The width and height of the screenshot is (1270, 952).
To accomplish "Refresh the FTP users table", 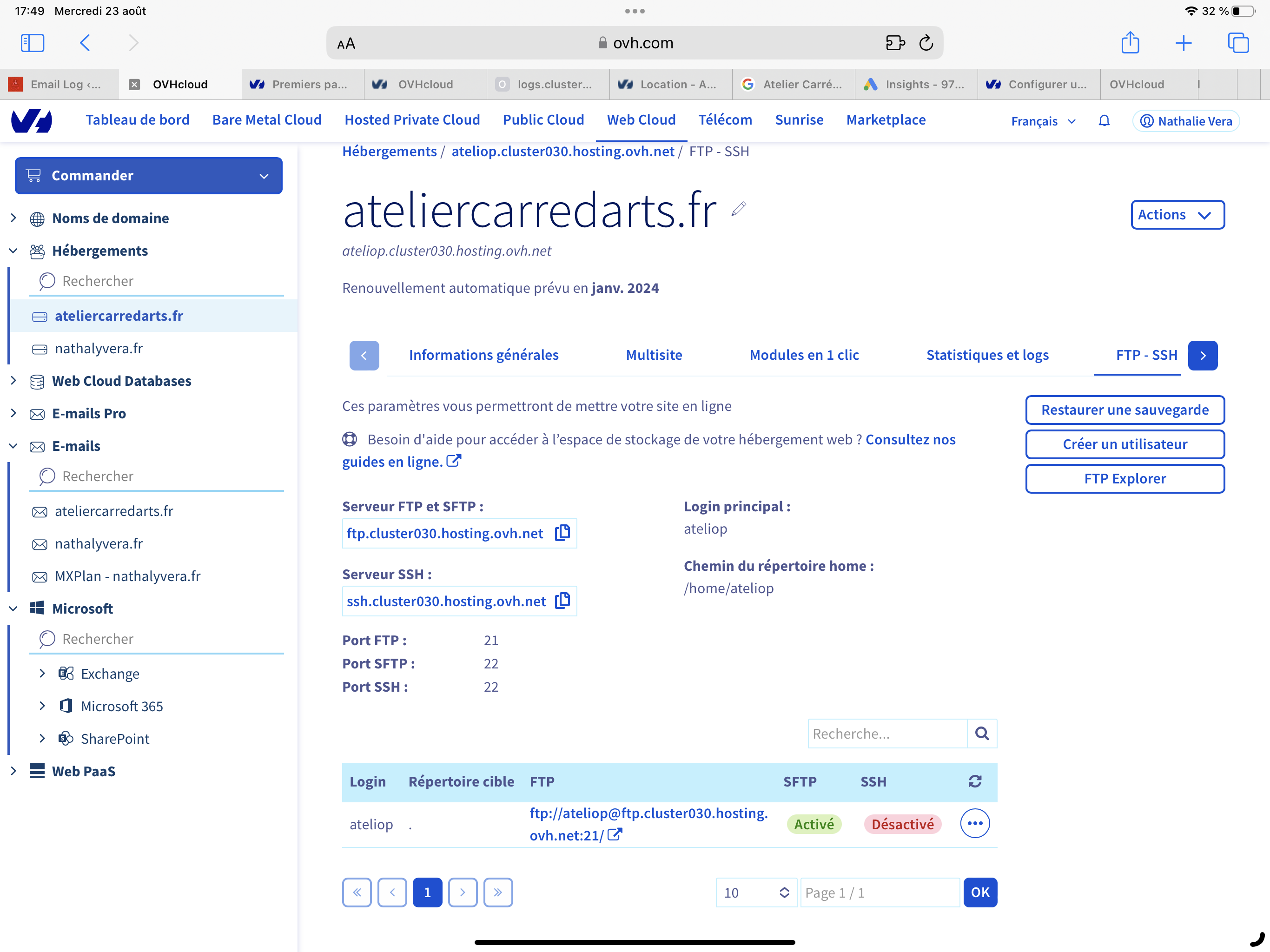I will [x=974, y=781].
